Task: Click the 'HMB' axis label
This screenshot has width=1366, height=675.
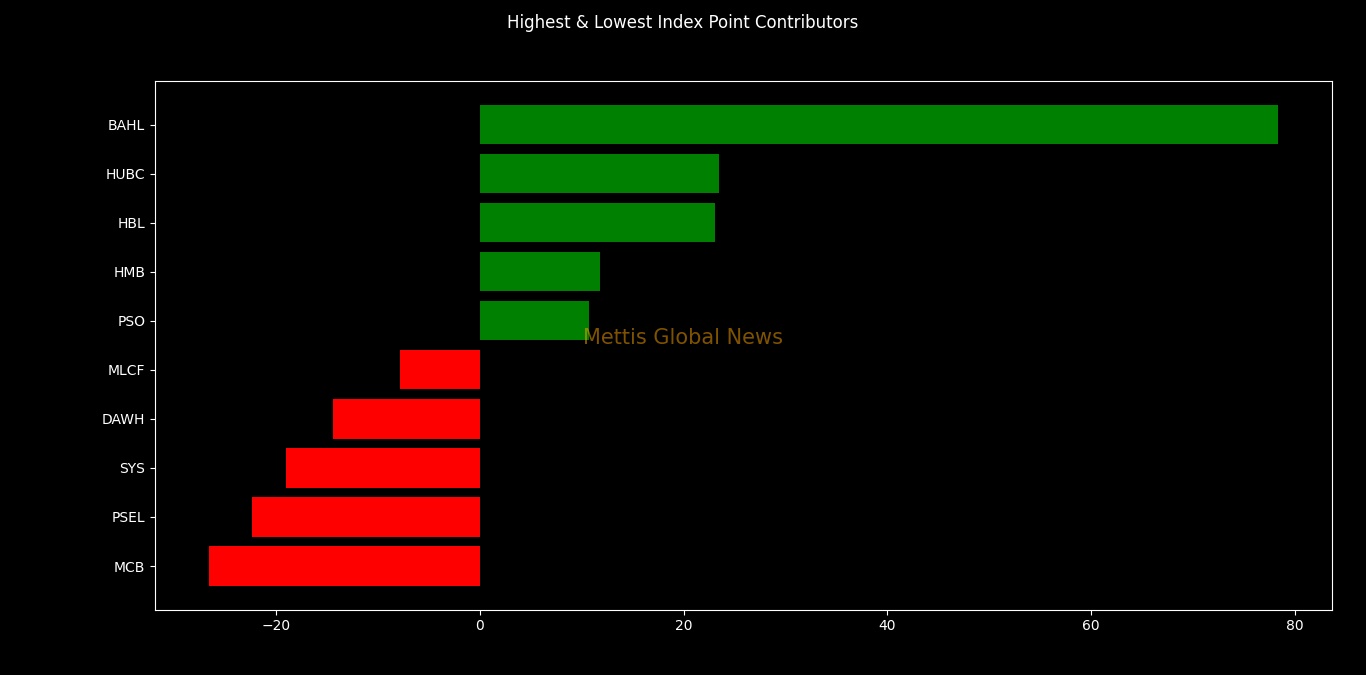Action: coord(129,272)
